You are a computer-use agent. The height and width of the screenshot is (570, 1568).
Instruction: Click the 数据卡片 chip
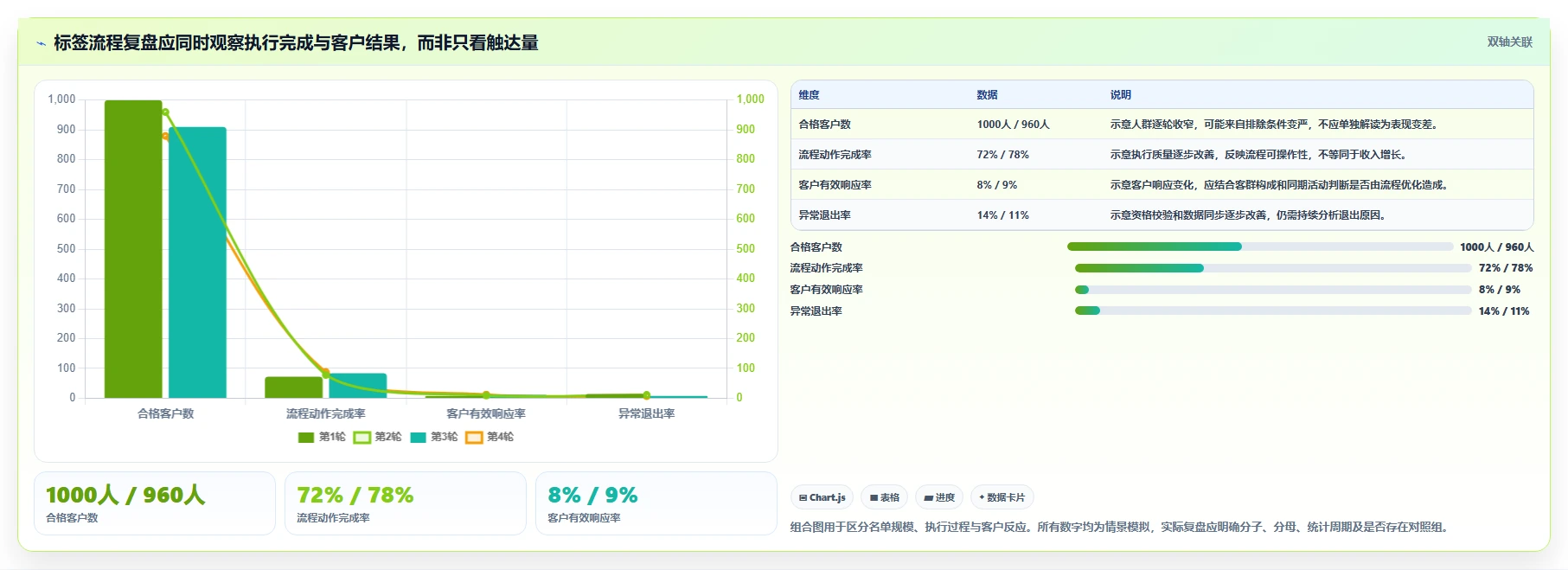tap(1002, 497)
